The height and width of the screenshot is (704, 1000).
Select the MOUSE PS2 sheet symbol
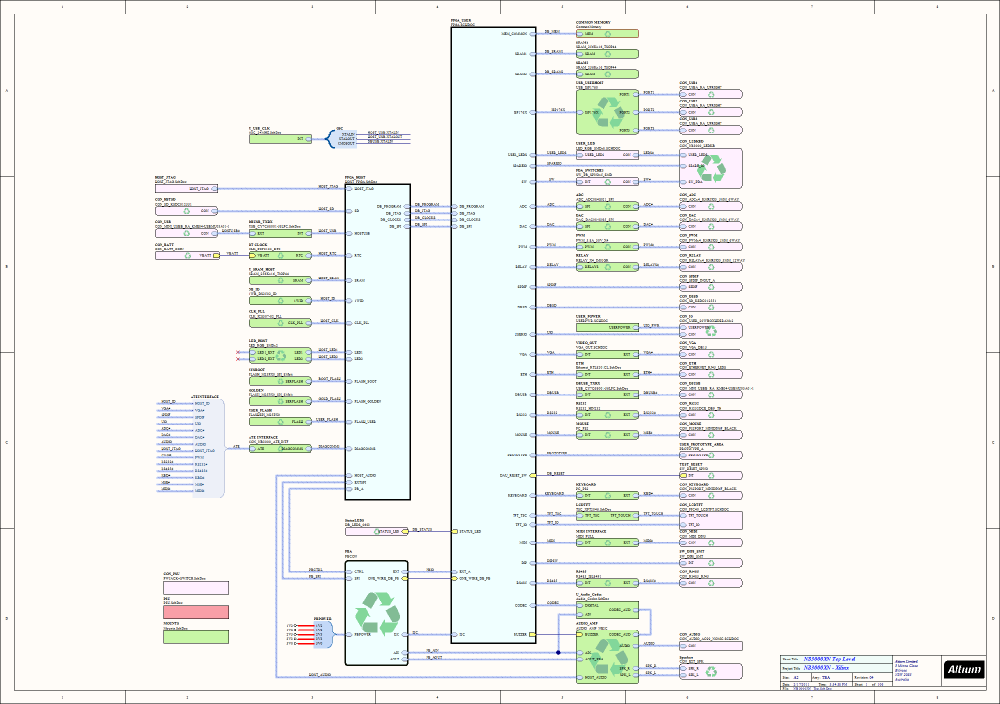point(607,434)
